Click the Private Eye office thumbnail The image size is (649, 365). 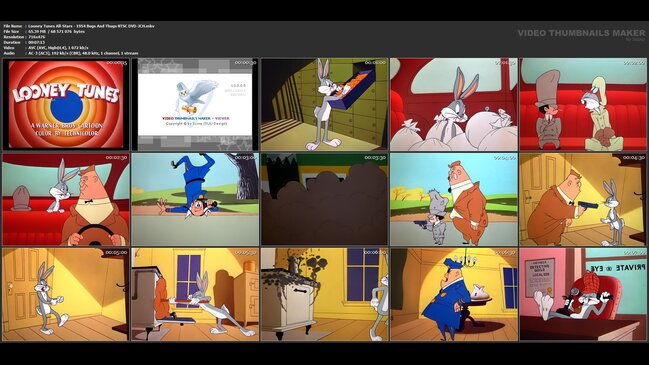(x=583, y=294)
